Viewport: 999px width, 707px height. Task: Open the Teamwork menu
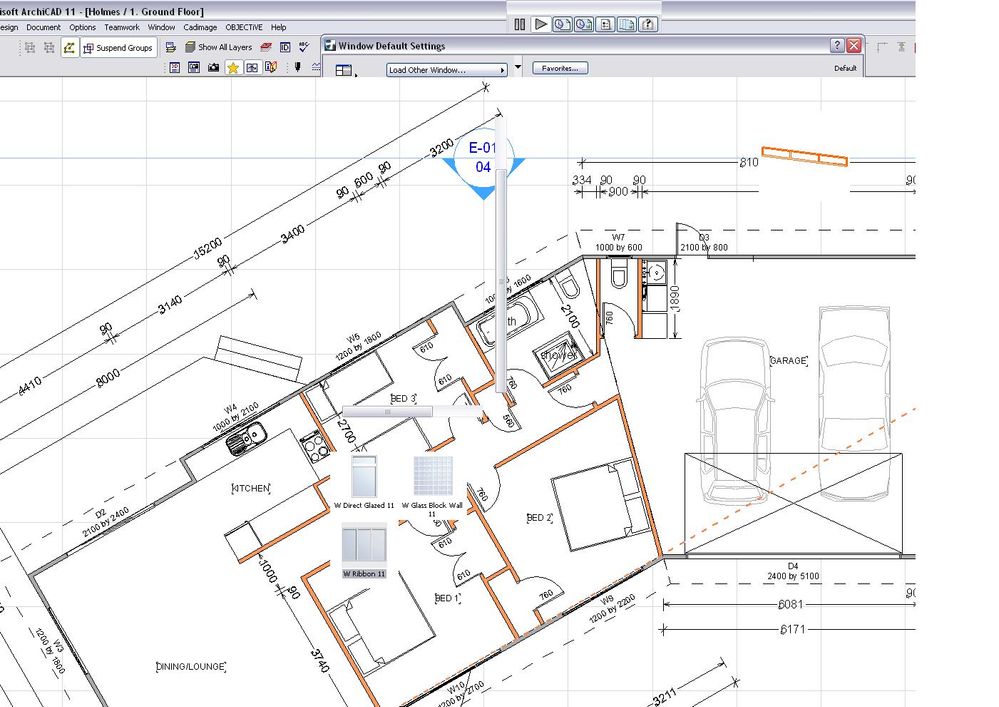coord(122,27)
